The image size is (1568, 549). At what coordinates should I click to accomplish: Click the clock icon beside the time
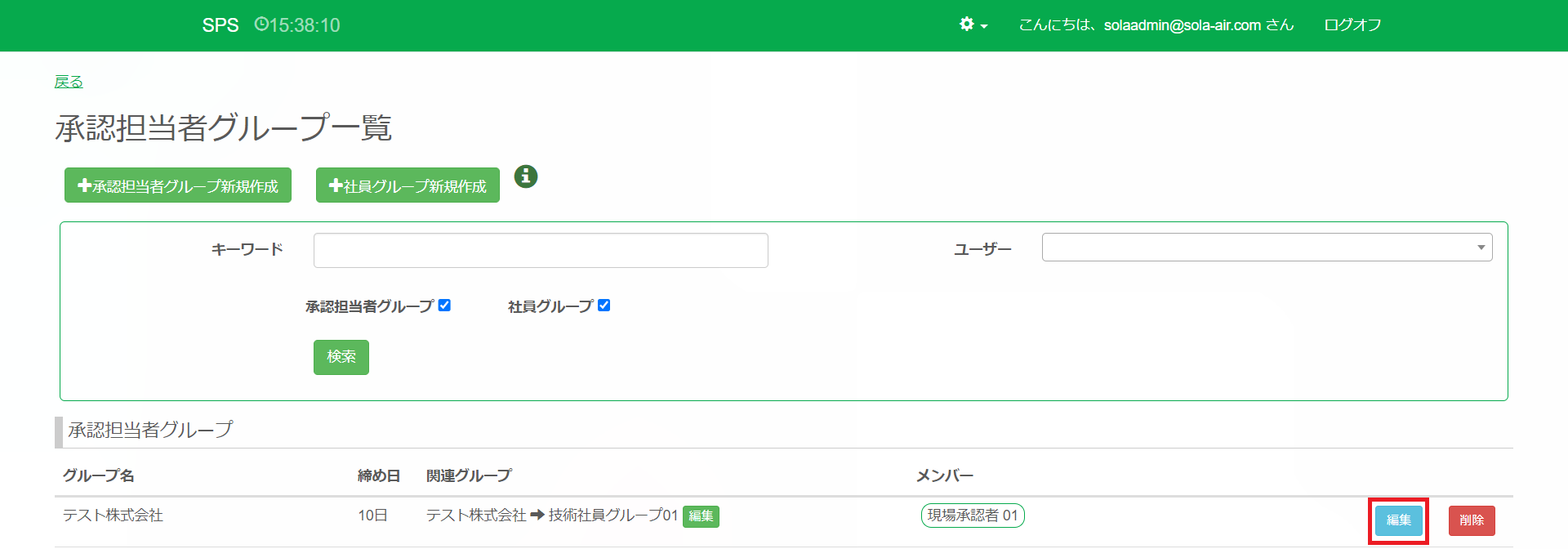[261, 25]
